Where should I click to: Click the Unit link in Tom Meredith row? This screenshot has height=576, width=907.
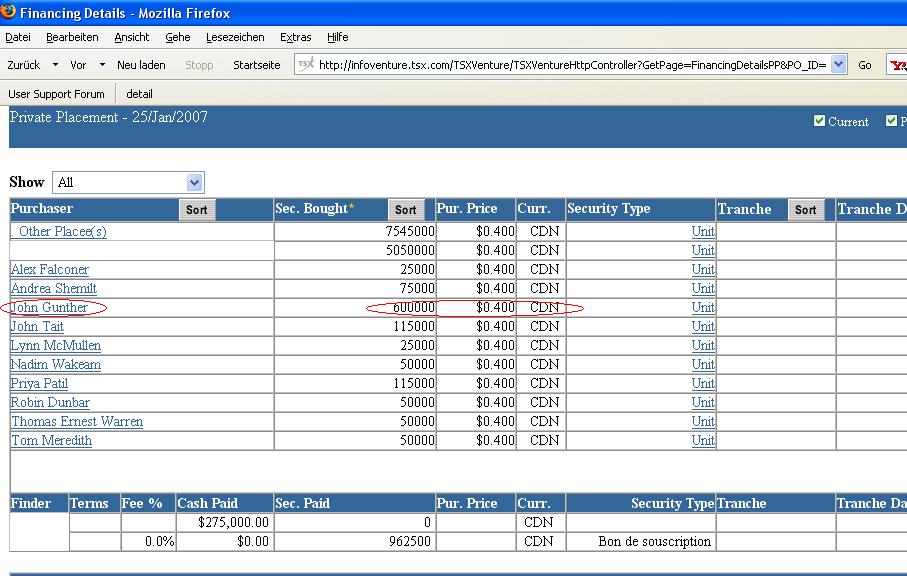703,441
